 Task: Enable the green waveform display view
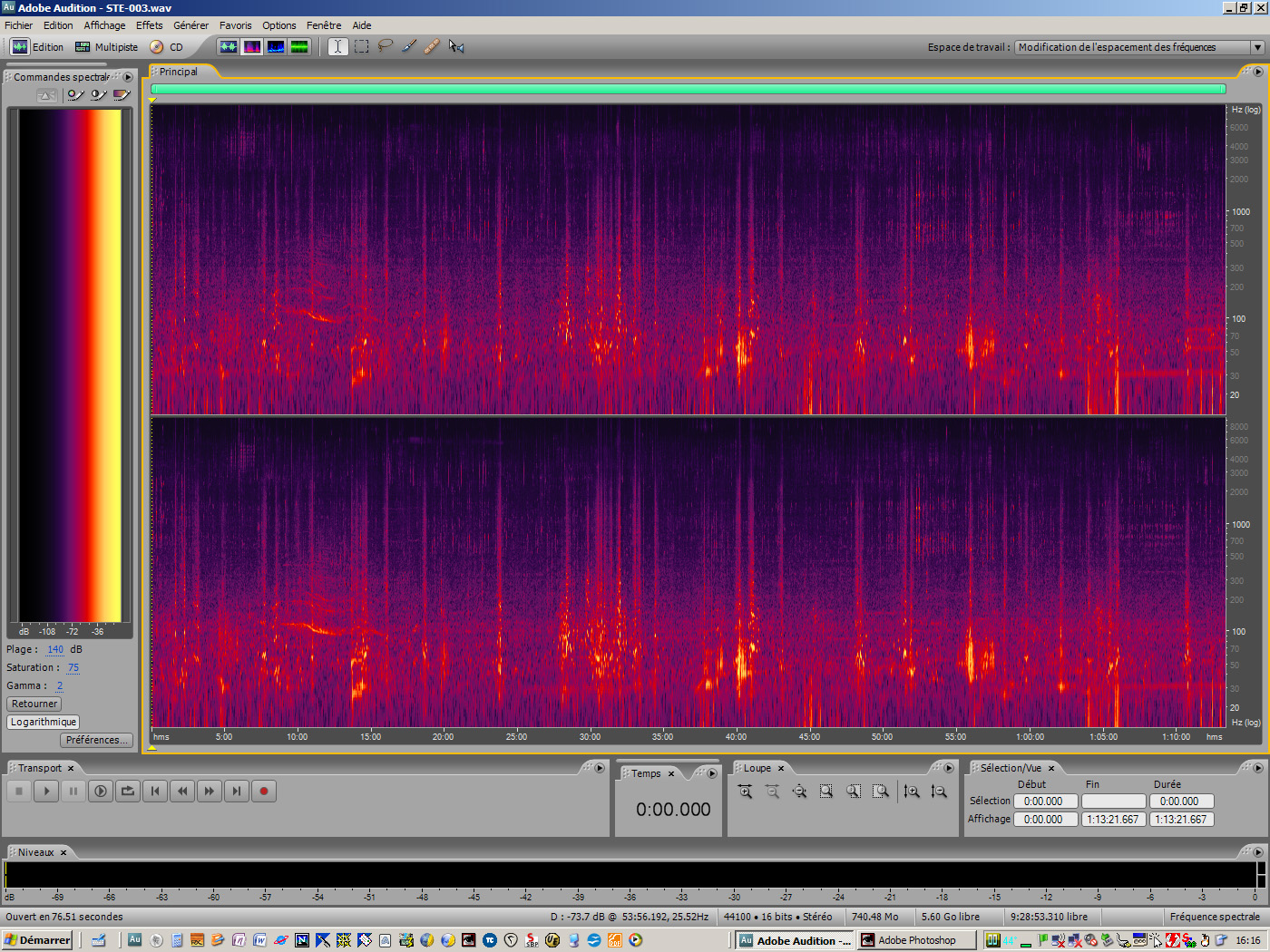pyautogui.click(x=299, y=46)
